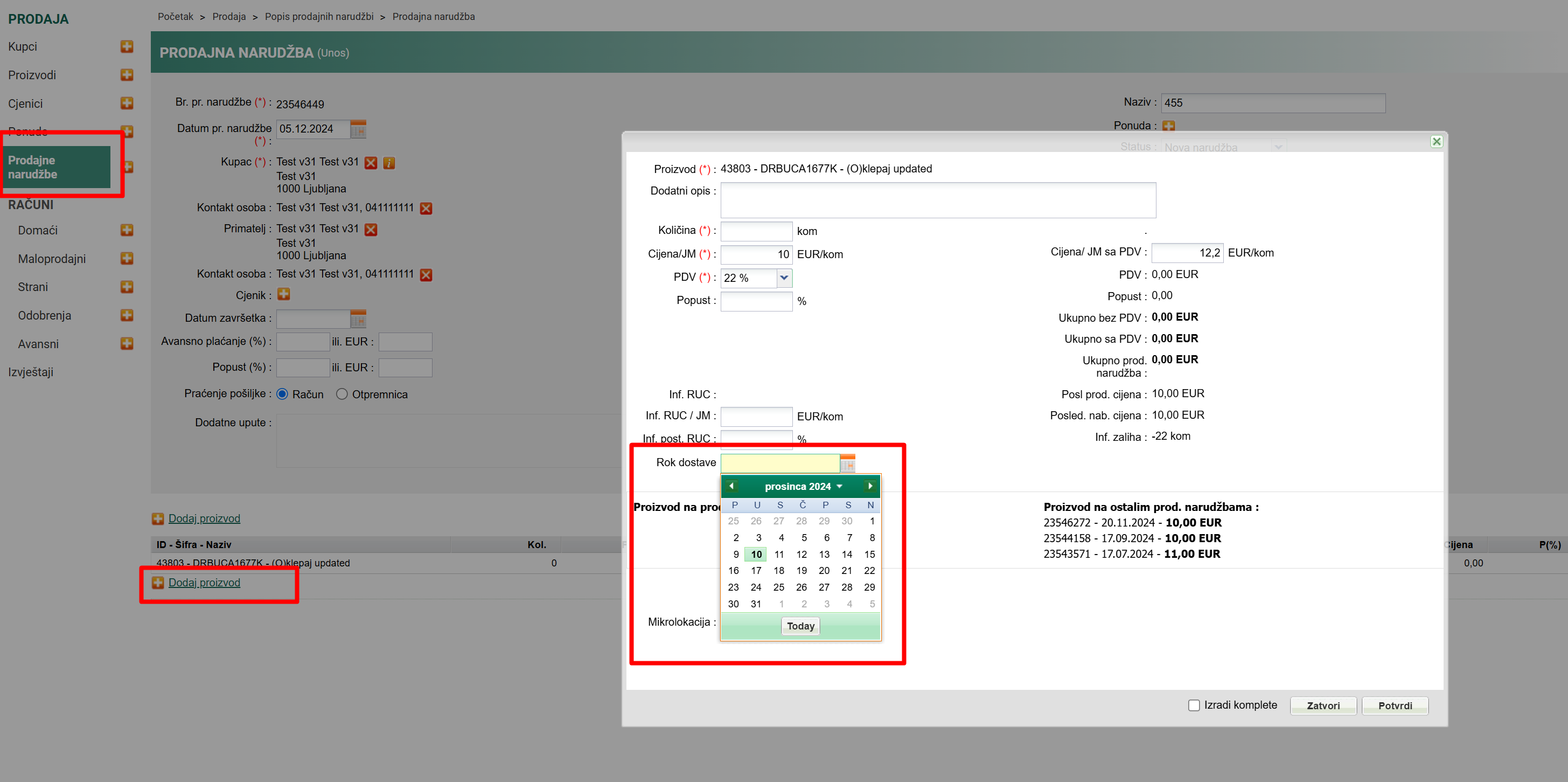Open Kupac info icon
The width and height of the screenshot is (1568, 782).
point(389,163)
